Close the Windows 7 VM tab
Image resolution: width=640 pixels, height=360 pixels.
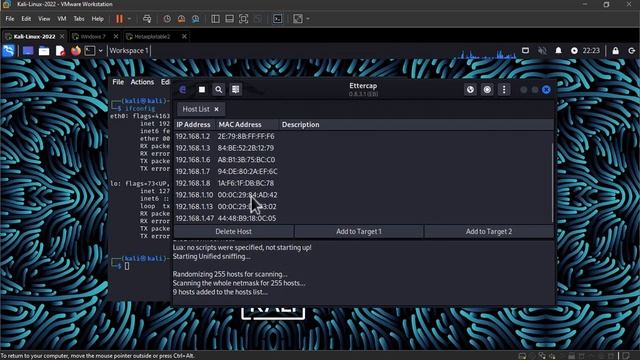(116, 36)
